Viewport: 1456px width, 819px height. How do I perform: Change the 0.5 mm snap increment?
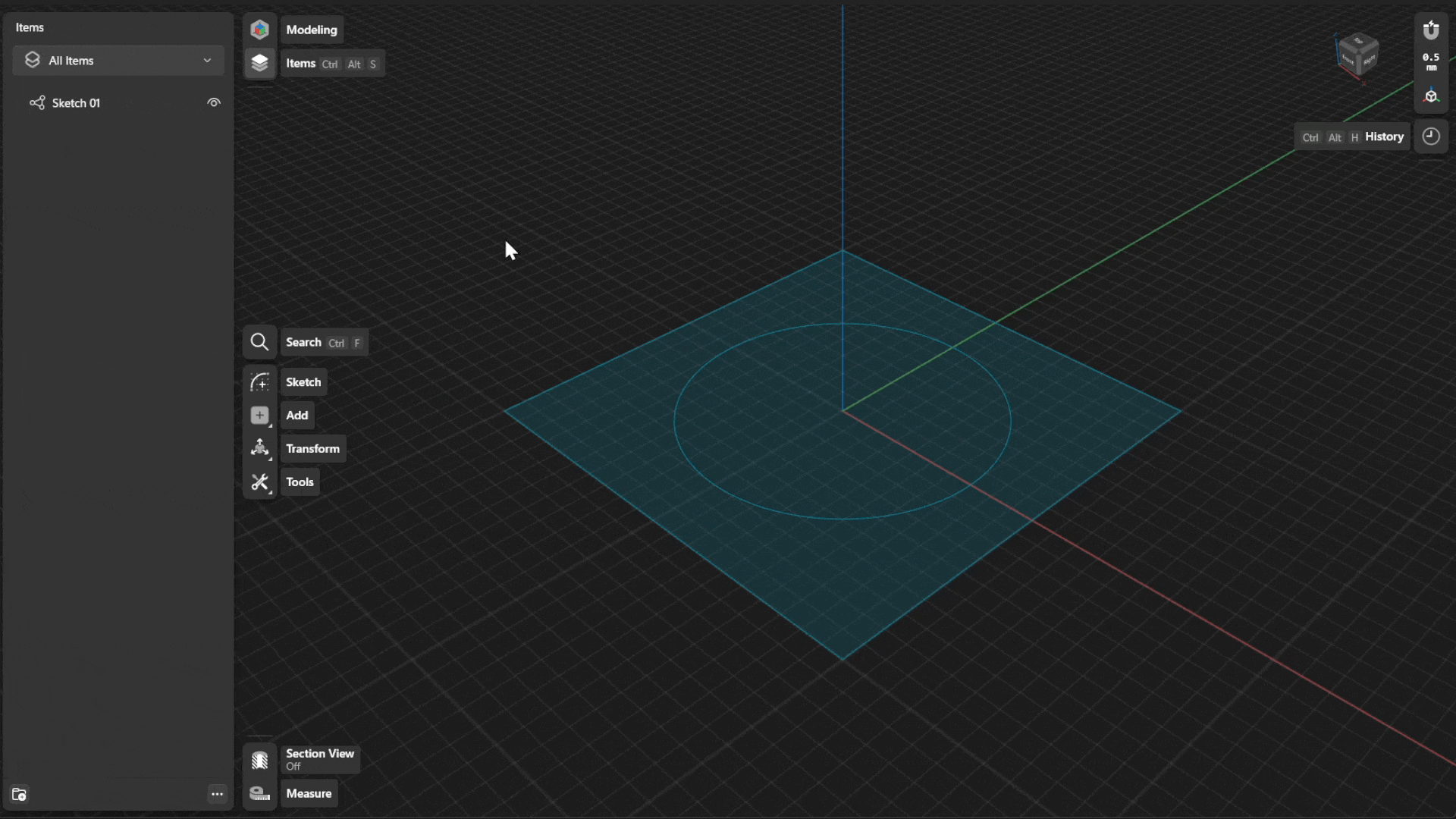[1431, 62]
